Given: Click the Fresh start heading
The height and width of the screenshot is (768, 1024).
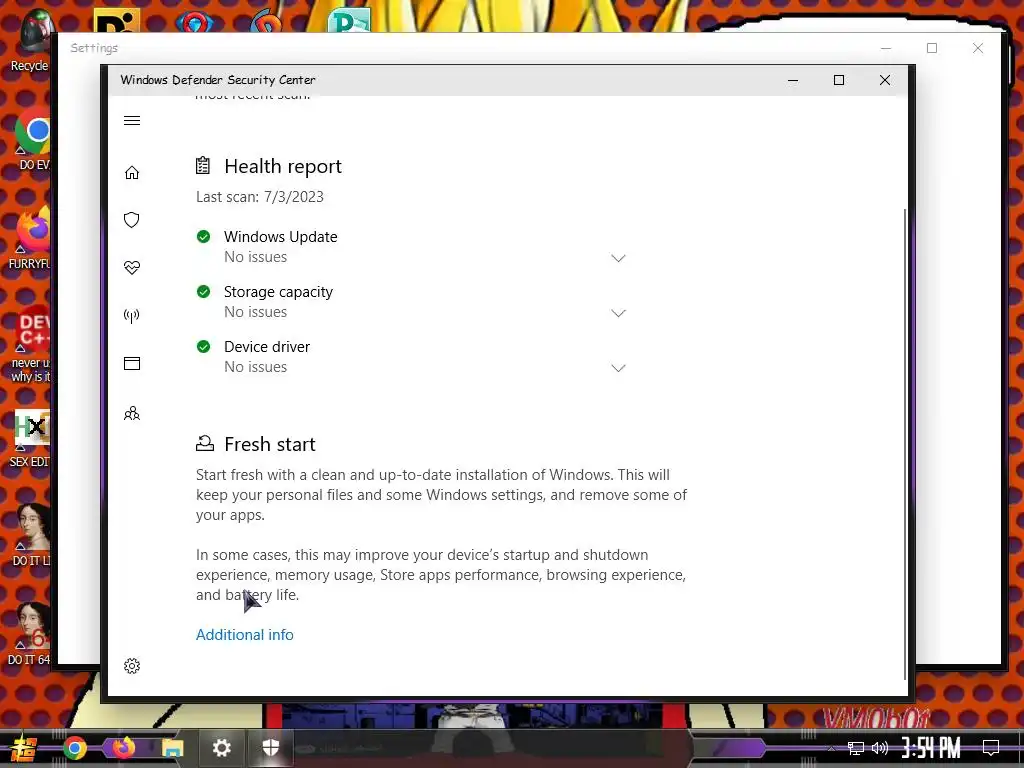Looking at the screenshot, I should (x=270, y=444).
